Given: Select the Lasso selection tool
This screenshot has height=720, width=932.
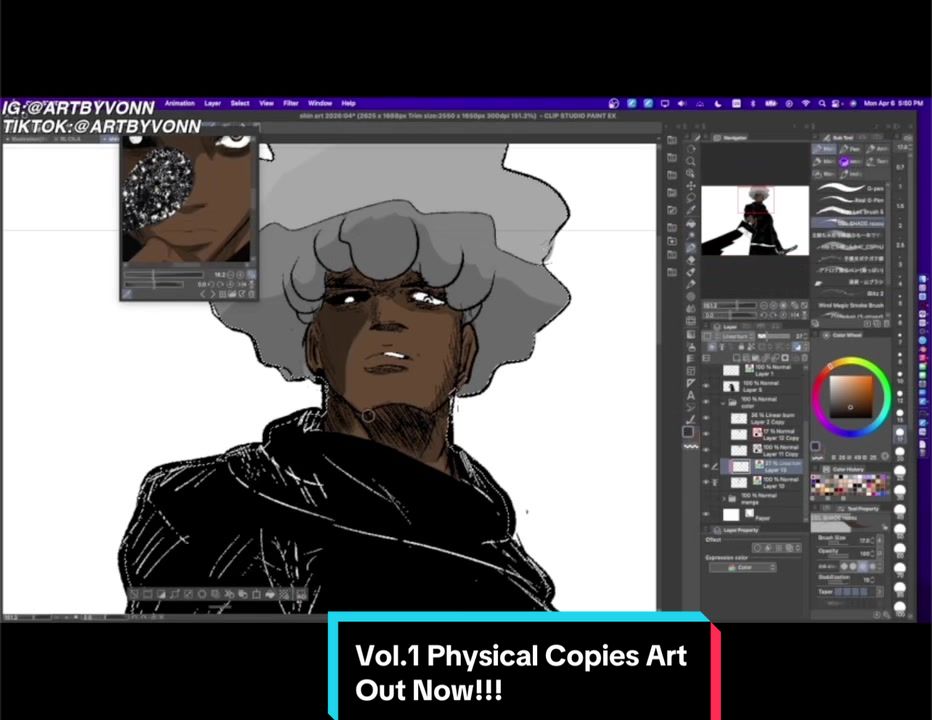Looking at the screenshot, I should point(691,198).
